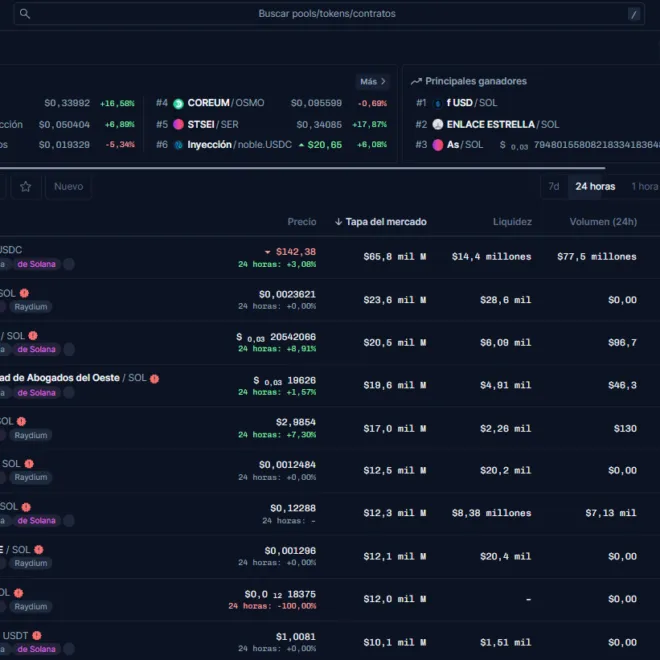Image resolution: width=660 pixels, height=660 pixels.
Task: Sort by the Liquidez column header
Action: (512, 222)
